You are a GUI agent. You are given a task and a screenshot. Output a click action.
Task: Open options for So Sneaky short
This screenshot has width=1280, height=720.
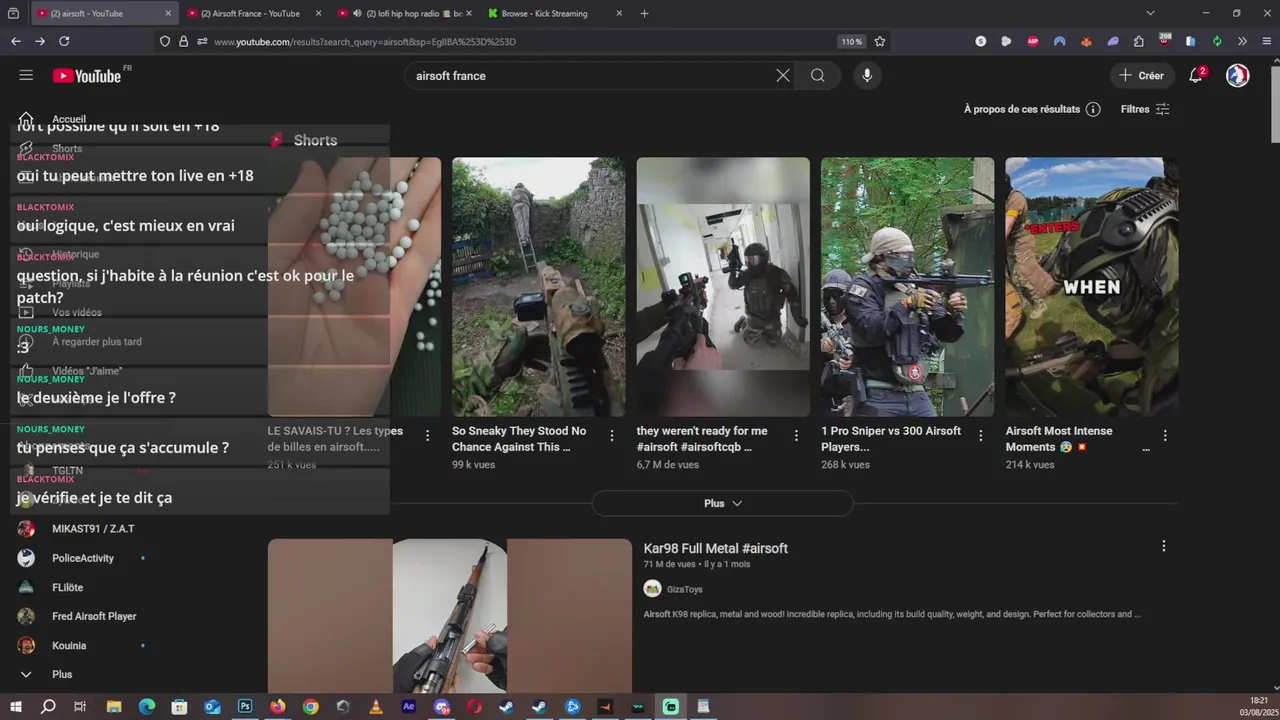(612, 435)
